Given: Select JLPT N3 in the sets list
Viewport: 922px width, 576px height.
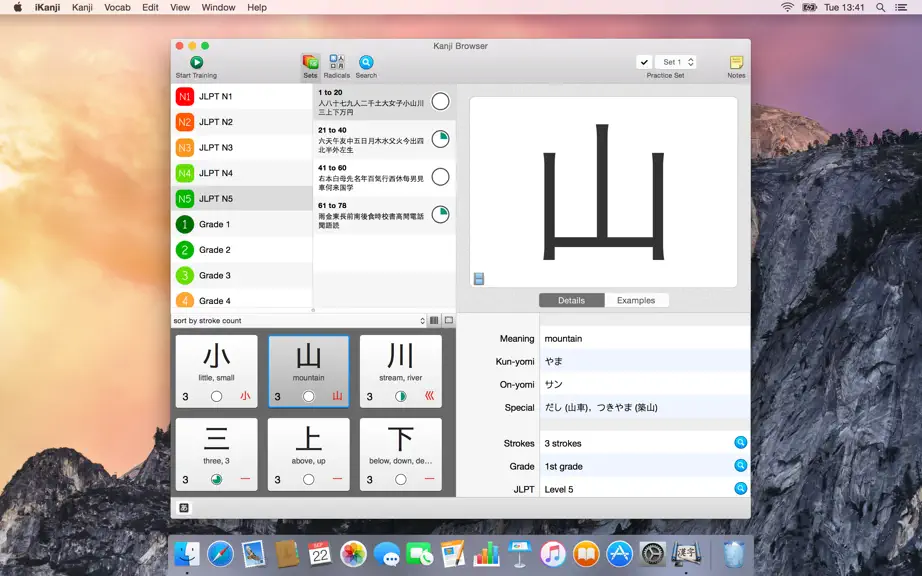Looking at the screenshot, I should coord(242,148).
